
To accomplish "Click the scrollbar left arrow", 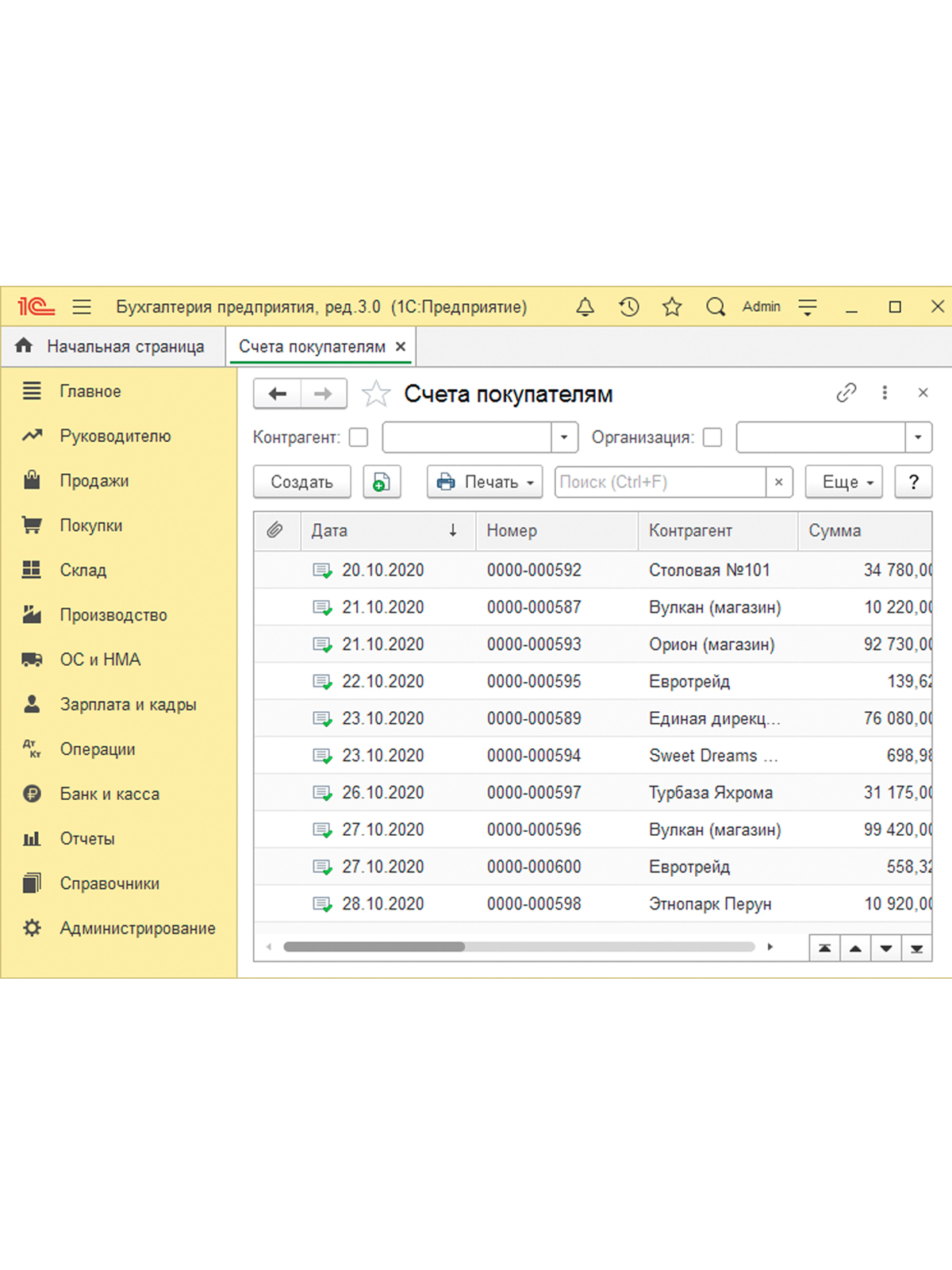I will click(x=269, y=946).
